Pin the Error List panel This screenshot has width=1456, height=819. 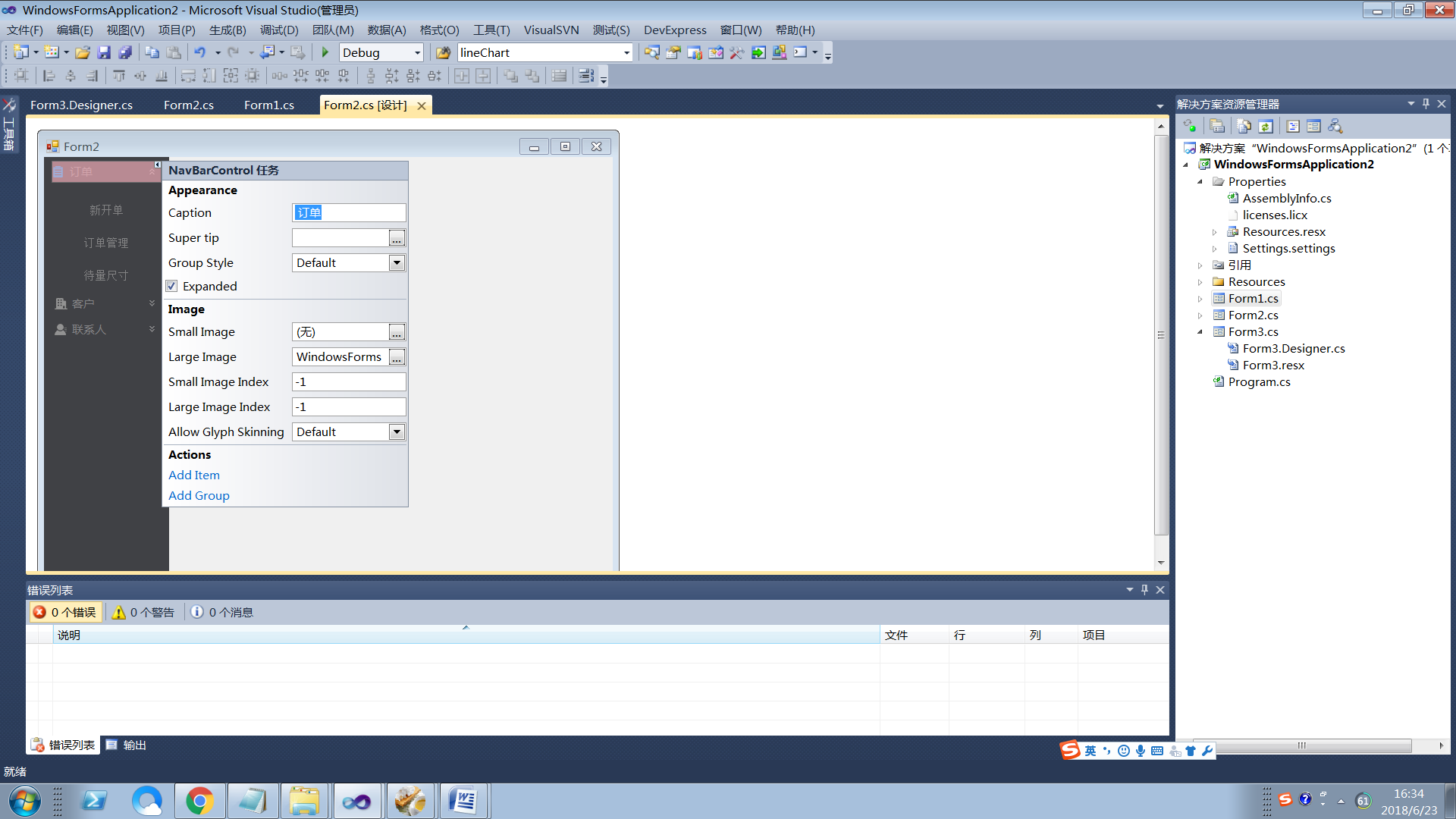tap(1144, 589)
